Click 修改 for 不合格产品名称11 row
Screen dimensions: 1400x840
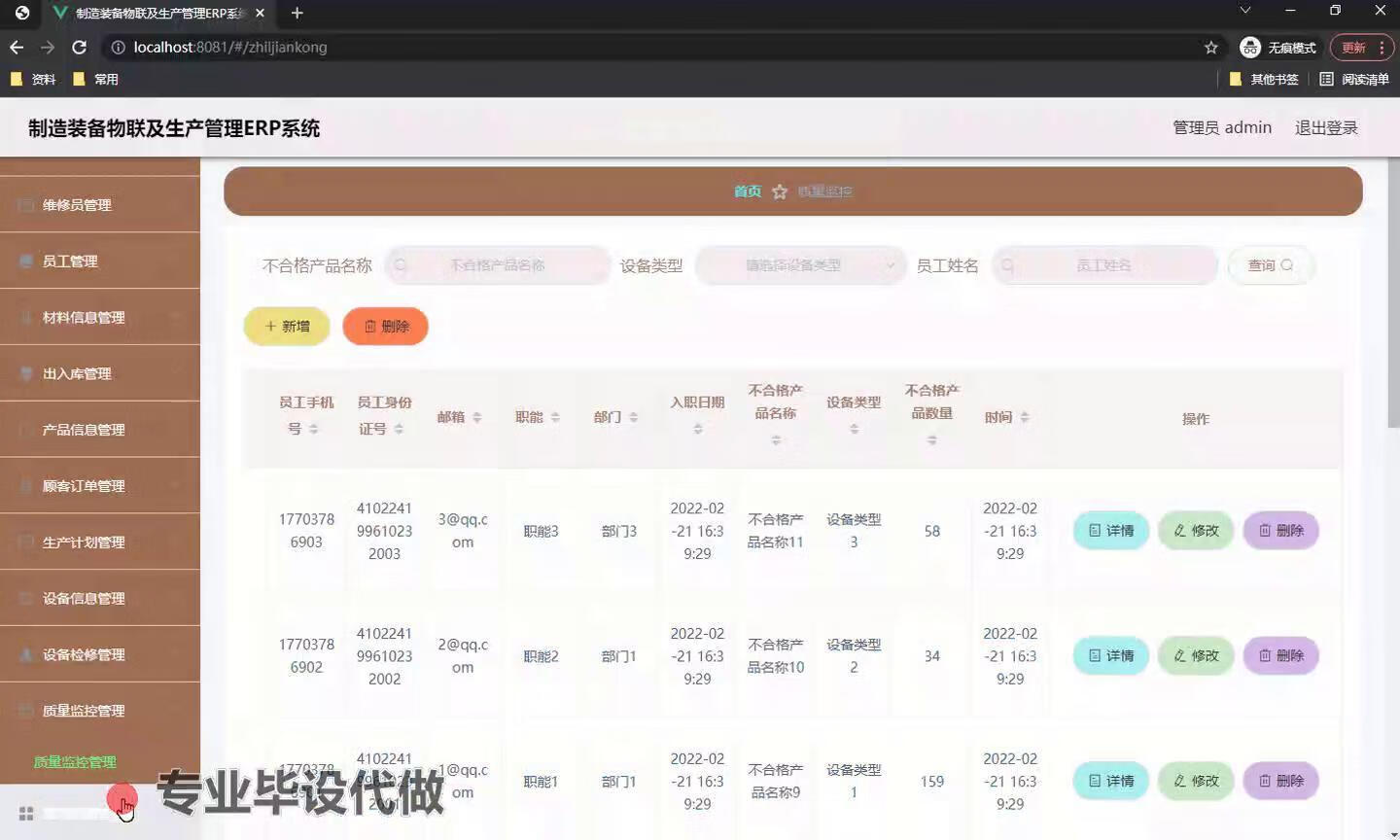1196,531
